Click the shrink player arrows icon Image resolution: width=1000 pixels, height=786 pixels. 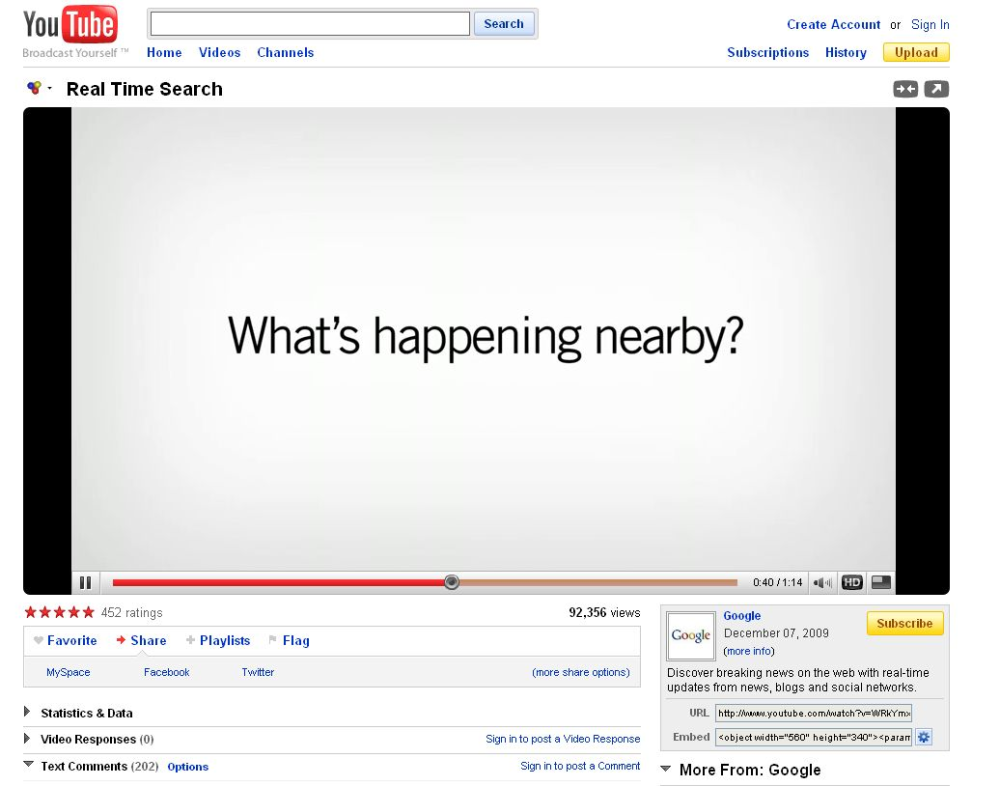[x=905, y=89]
